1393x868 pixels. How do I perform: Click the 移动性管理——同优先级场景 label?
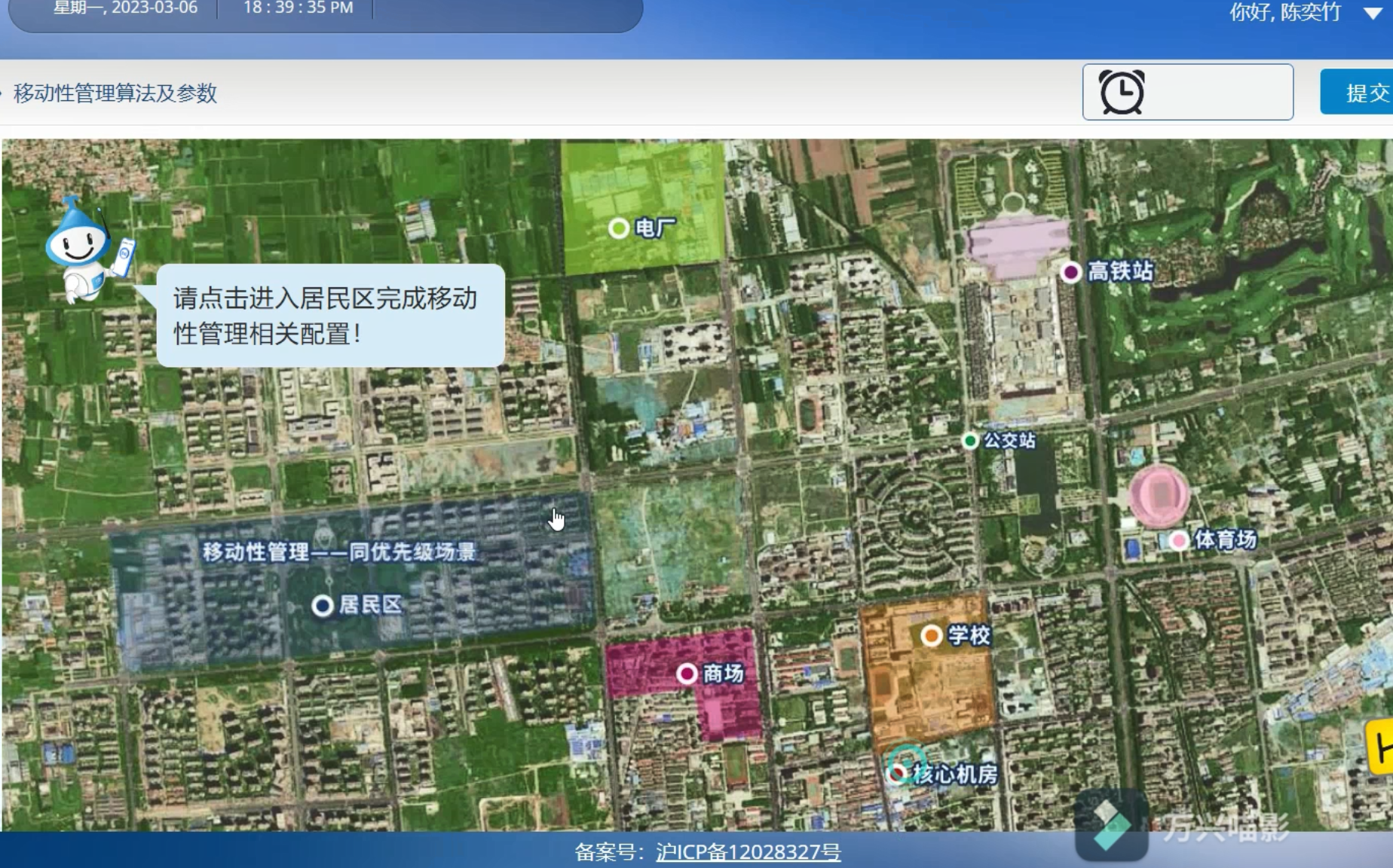tap(338, 552)
